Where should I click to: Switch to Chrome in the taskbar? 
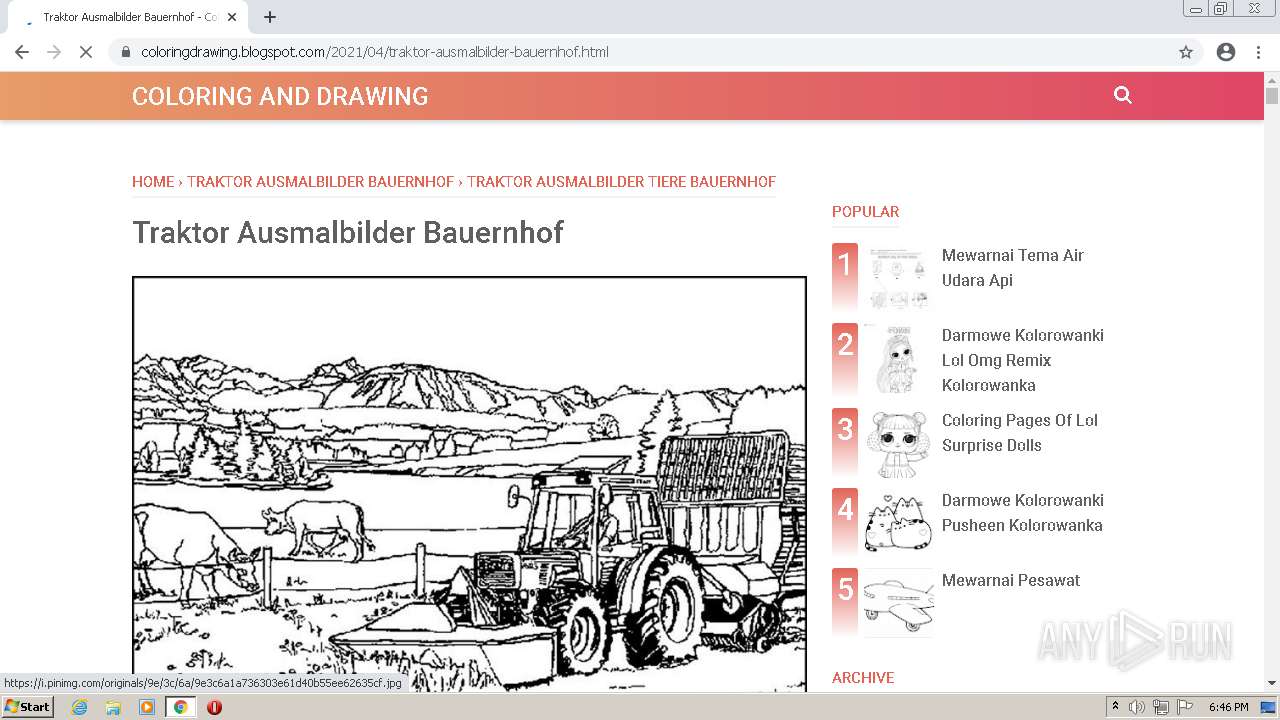(x=181, y=707)
